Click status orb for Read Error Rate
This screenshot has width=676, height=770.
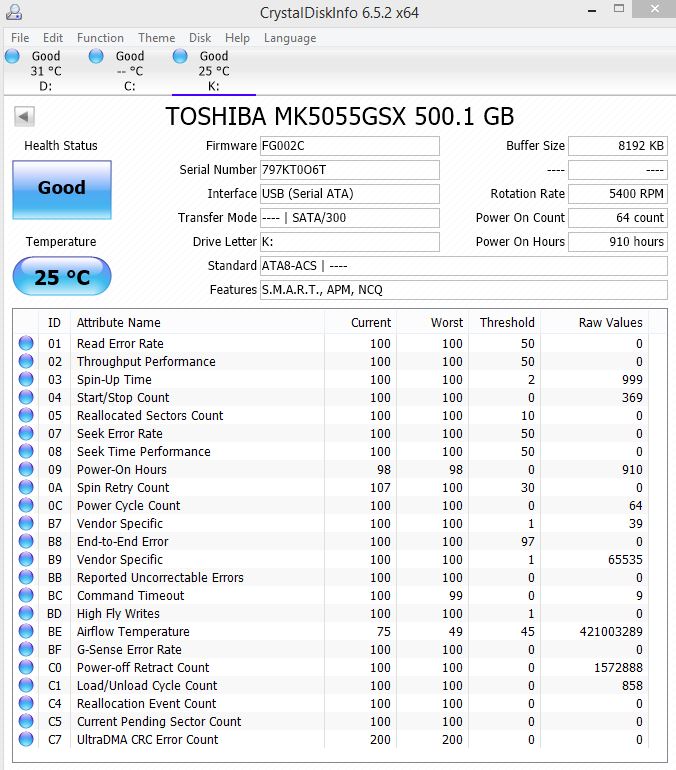(26, 343)
